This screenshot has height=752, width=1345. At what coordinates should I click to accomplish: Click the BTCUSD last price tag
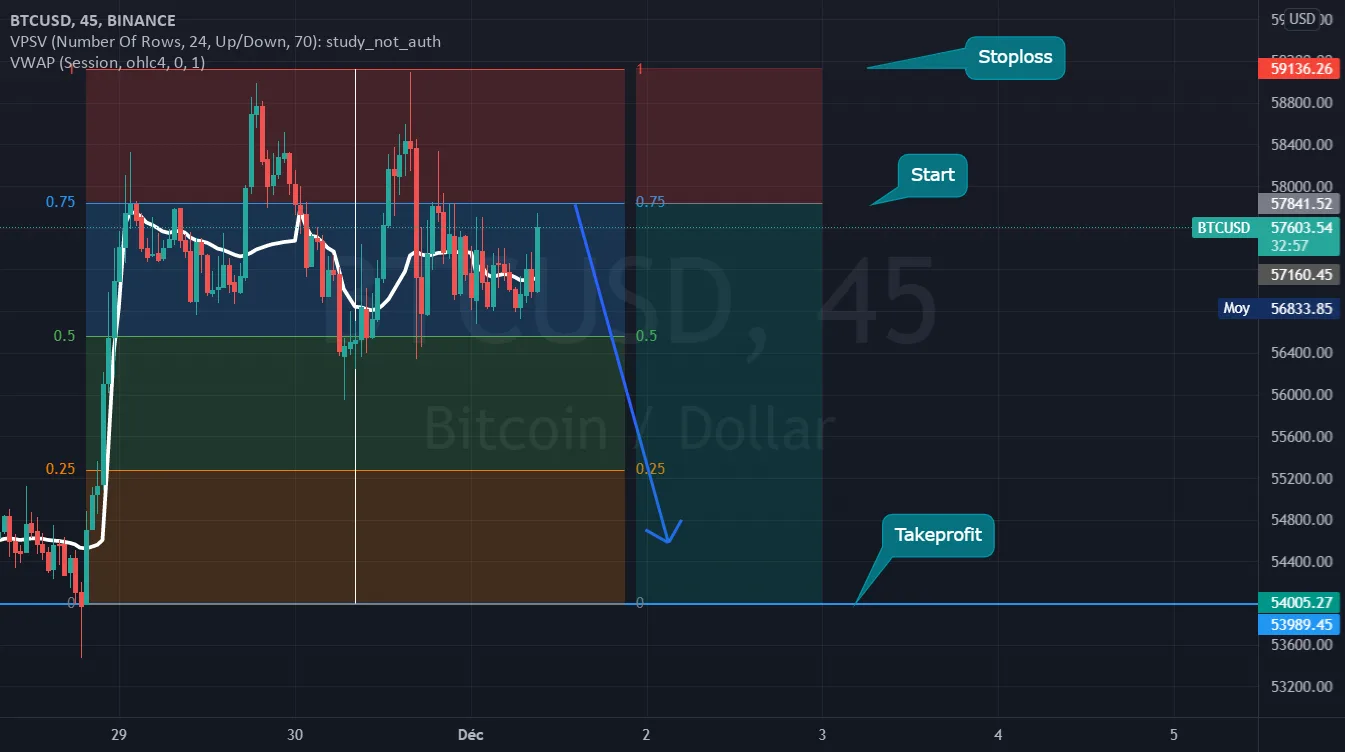coord(1224,228)
